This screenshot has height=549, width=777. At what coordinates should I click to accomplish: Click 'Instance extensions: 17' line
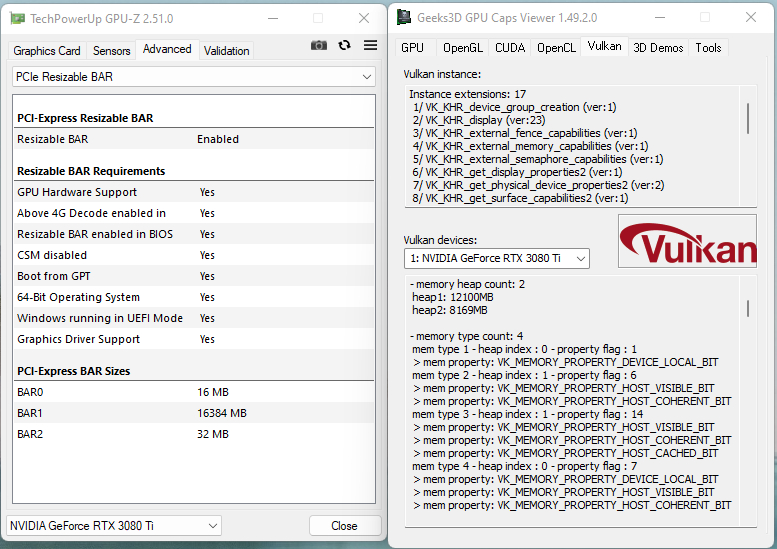click(x=467, y=94)
